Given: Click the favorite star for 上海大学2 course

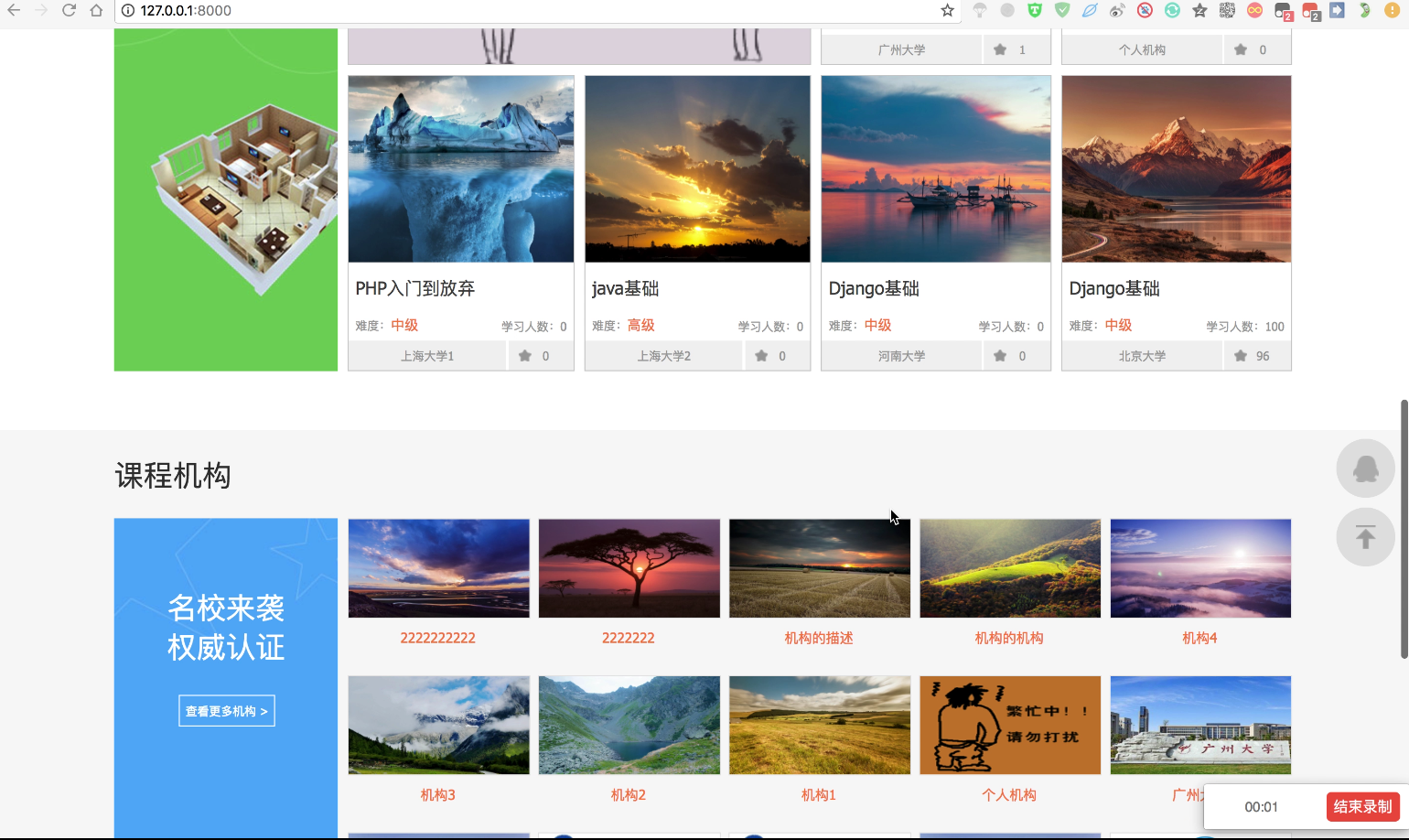Looking at the screenshot, I should point(761,356).
